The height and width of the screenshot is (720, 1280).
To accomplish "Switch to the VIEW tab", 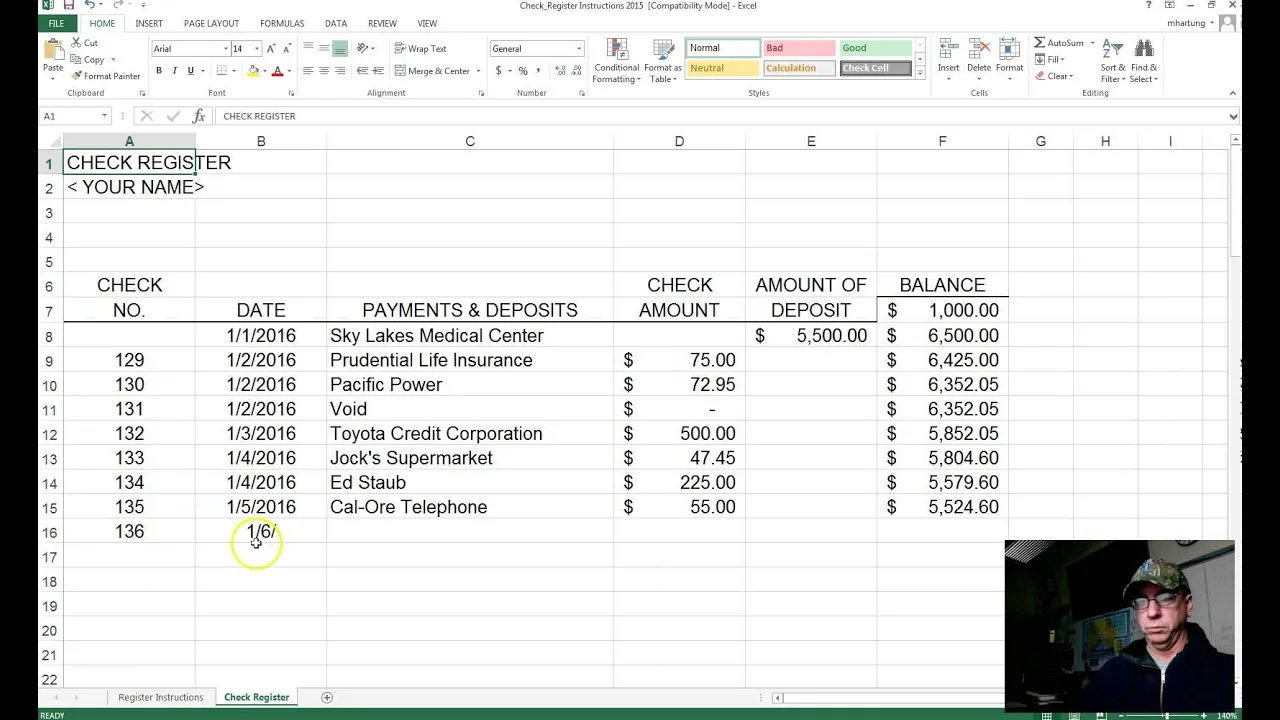I will coord(427,23).
